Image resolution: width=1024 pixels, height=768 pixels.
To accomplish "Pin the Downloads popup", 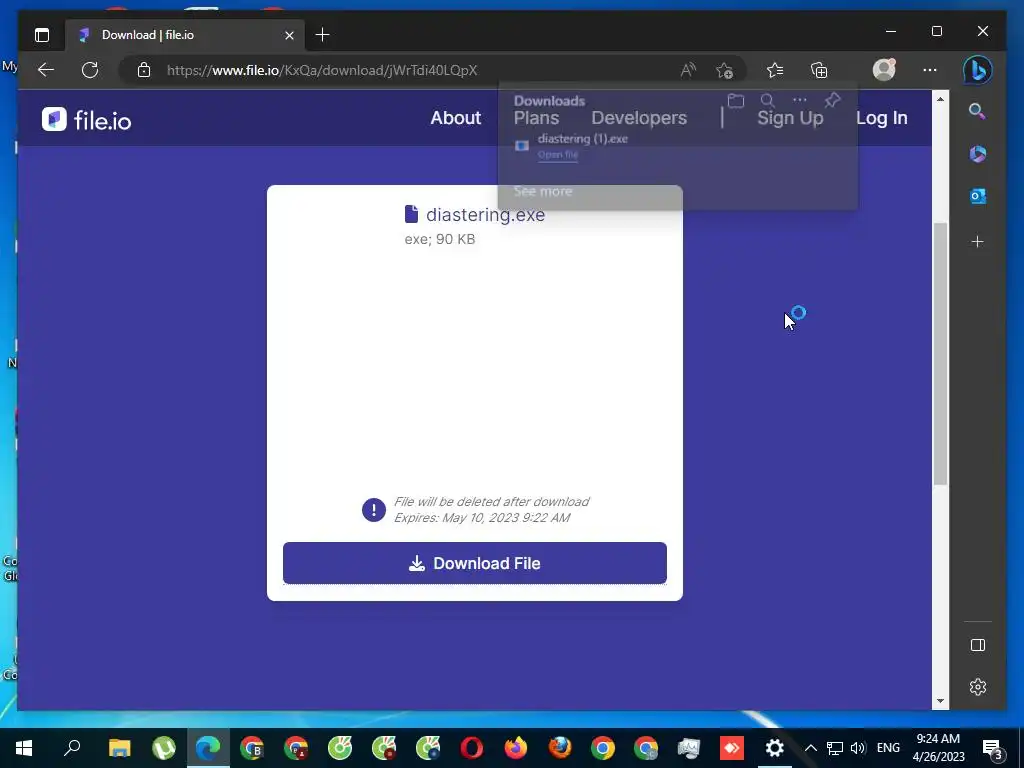I will pyautogui.click(x=832, y=100).
